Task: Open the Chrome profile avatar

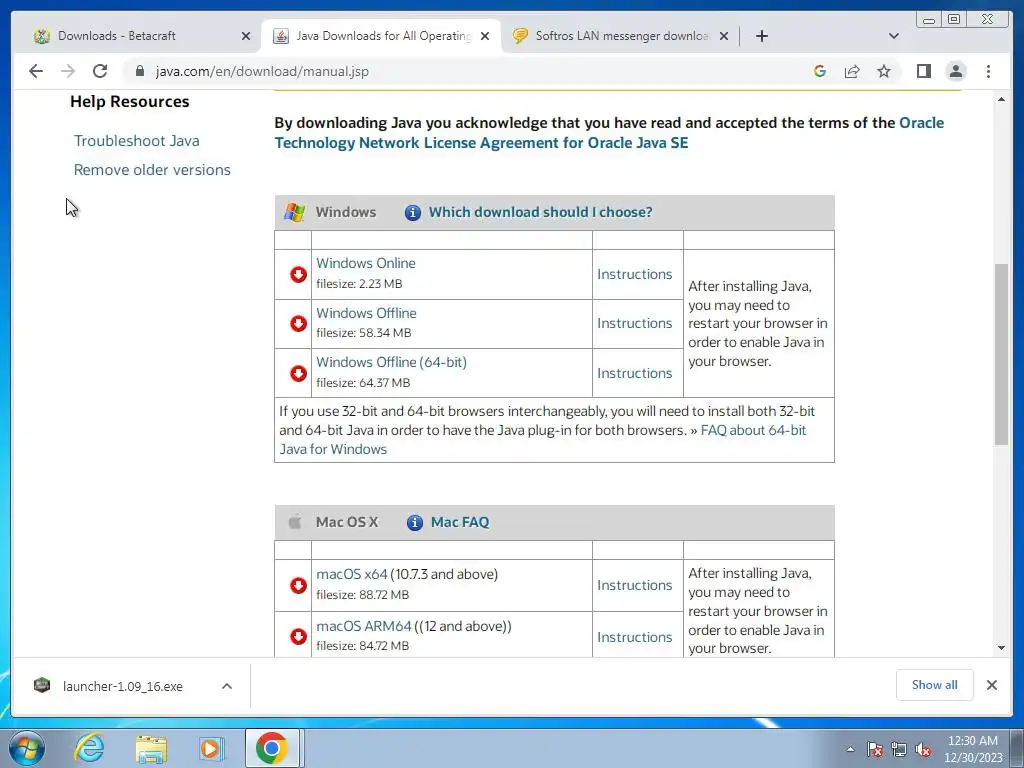Action: click(x=955, y=71)
